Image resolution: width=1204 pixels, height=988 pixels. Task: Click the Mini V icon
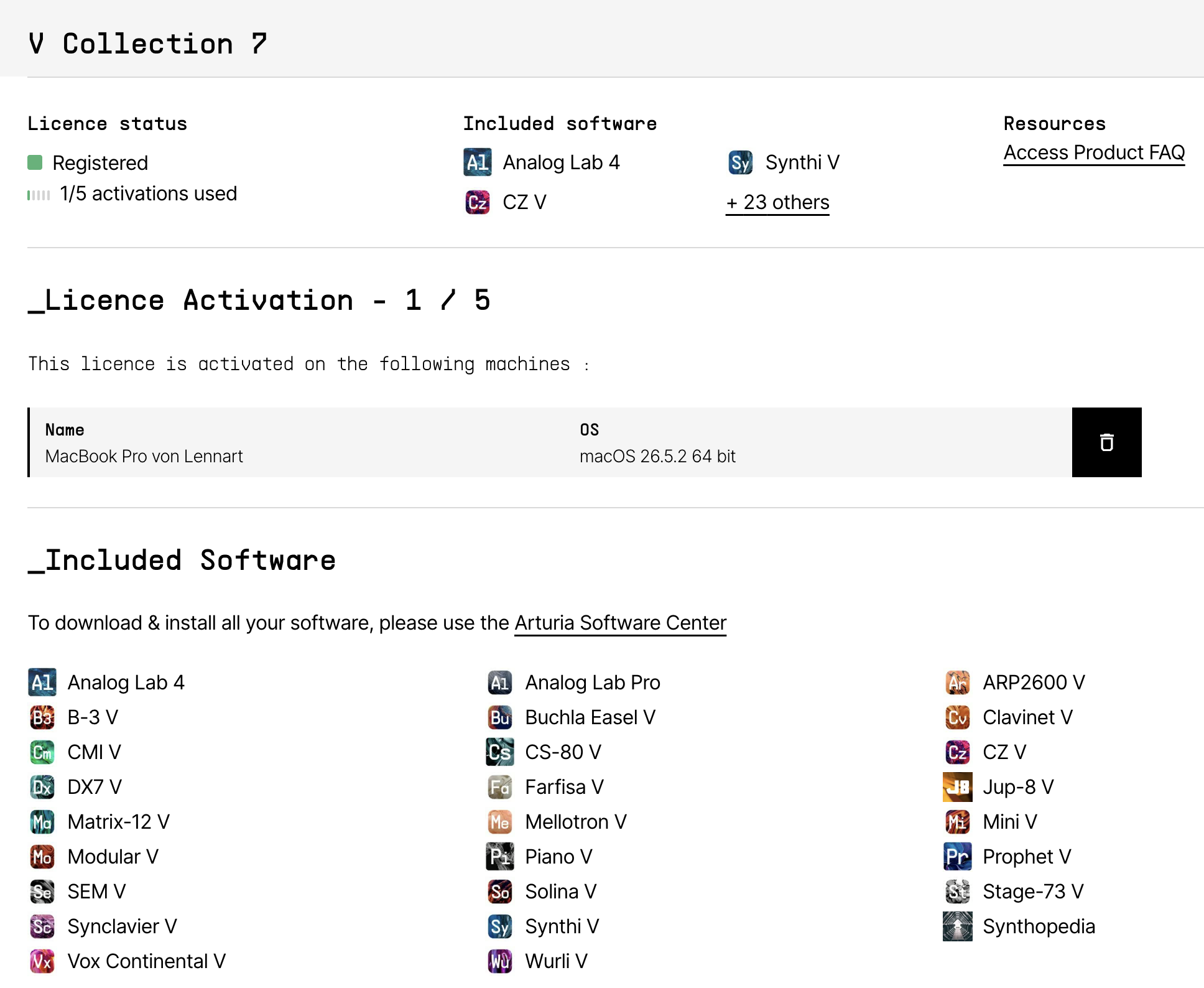(958, 822)
